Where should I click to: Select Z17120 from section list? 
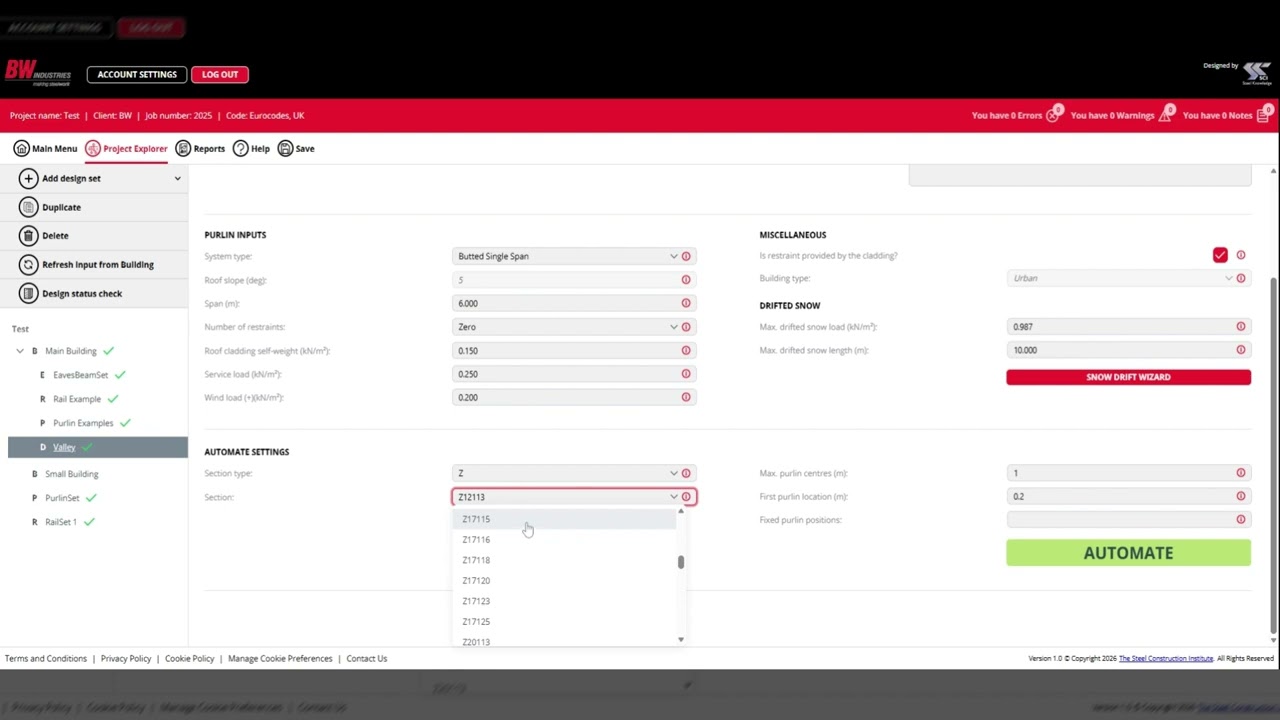coord(566,581)
